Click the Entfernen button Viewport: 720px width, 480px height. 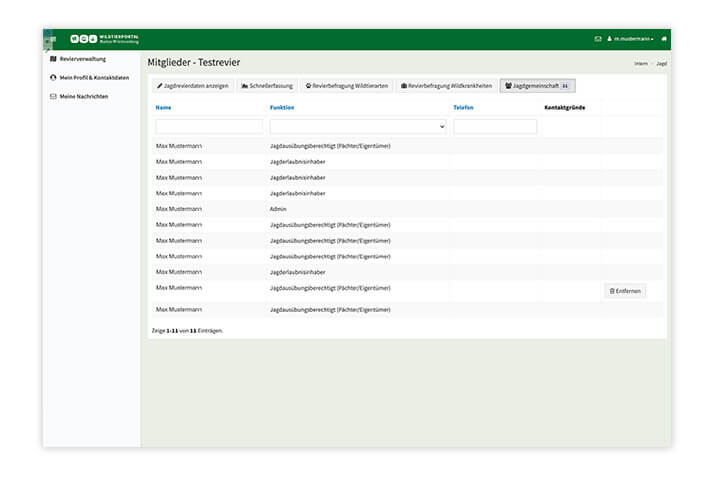(x=625, y=291)
